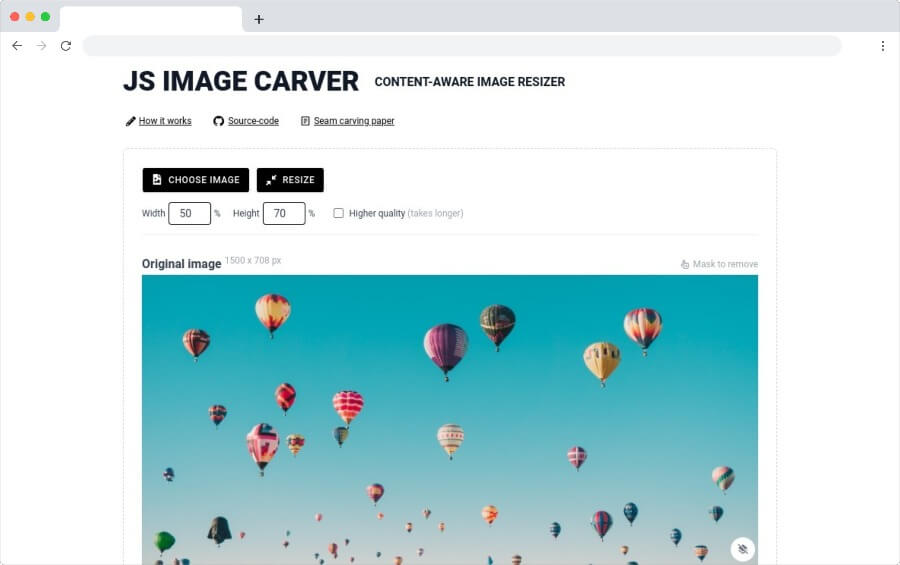Click the hand icon next to Mask to remove
The image size is (900, 565).
pos(685,265)
